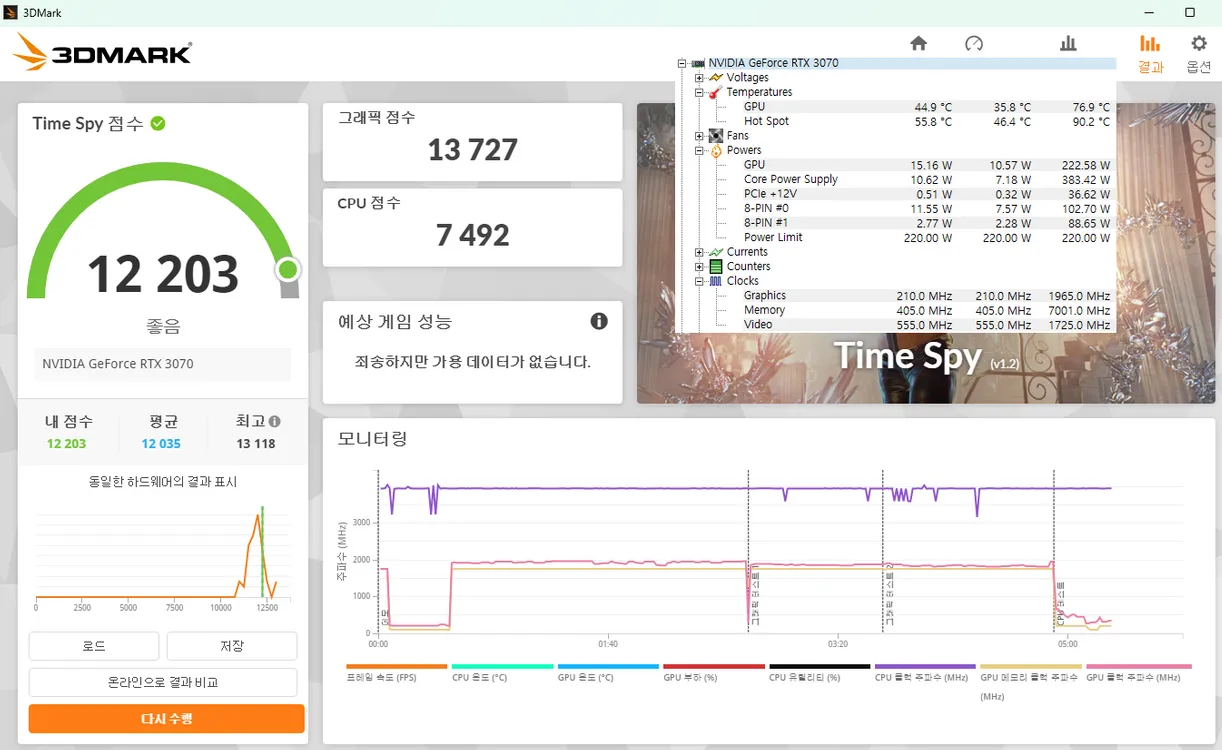The height and width of the screenshot is (750, 1222).
Task: Expand the Currents node
Action: [699, 252]
